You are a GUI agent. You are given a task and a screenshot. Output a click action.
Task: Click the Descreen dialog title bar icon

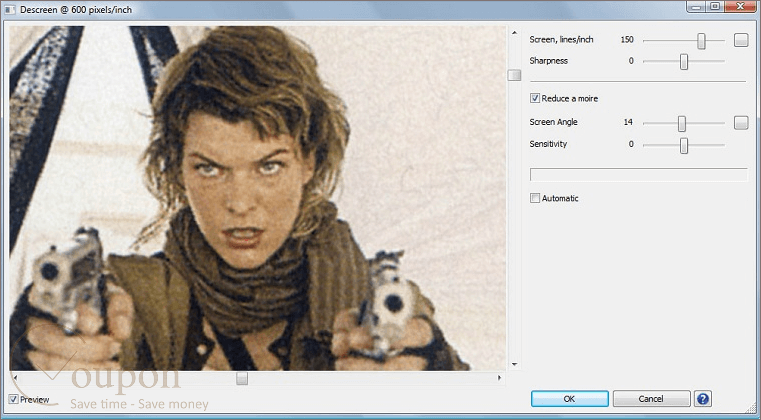[9, 10]
